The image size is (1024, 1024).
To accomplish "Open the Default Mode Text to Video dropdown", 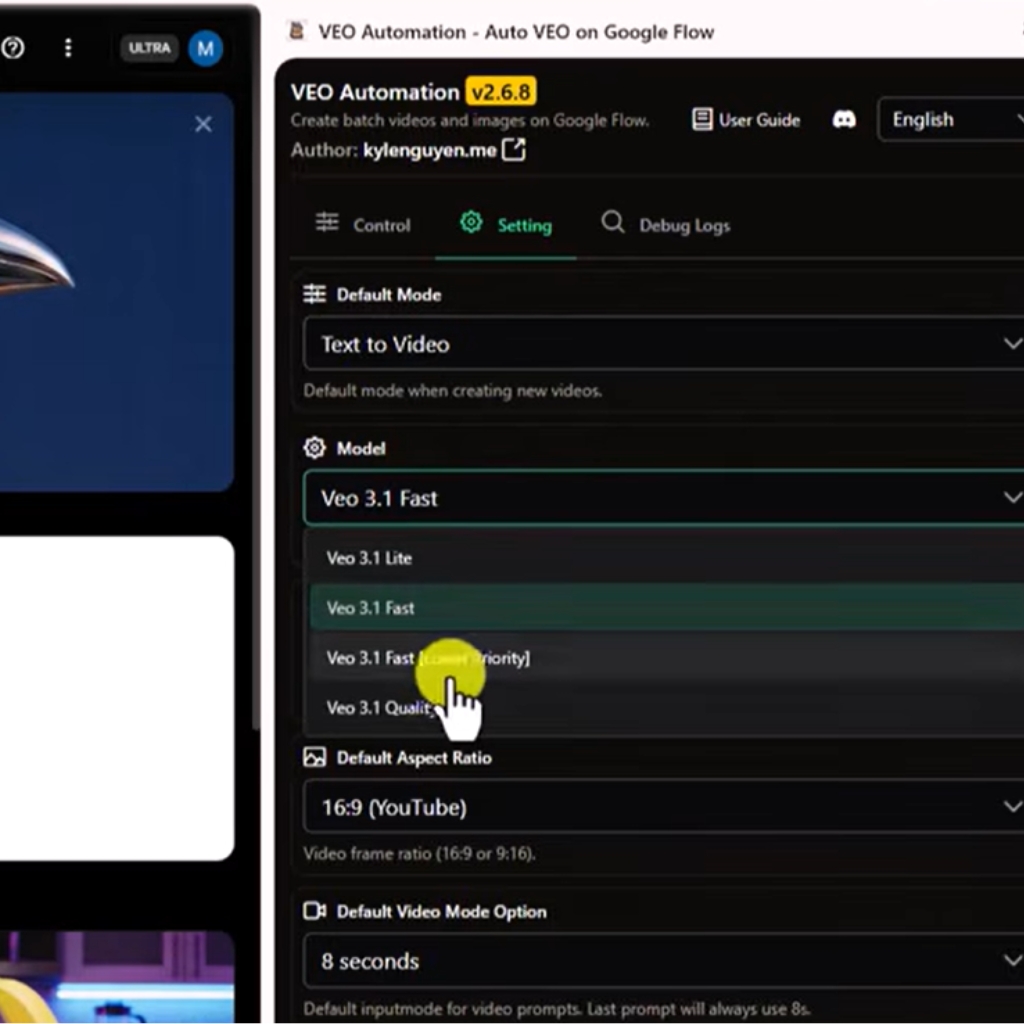I will [664, 344].
